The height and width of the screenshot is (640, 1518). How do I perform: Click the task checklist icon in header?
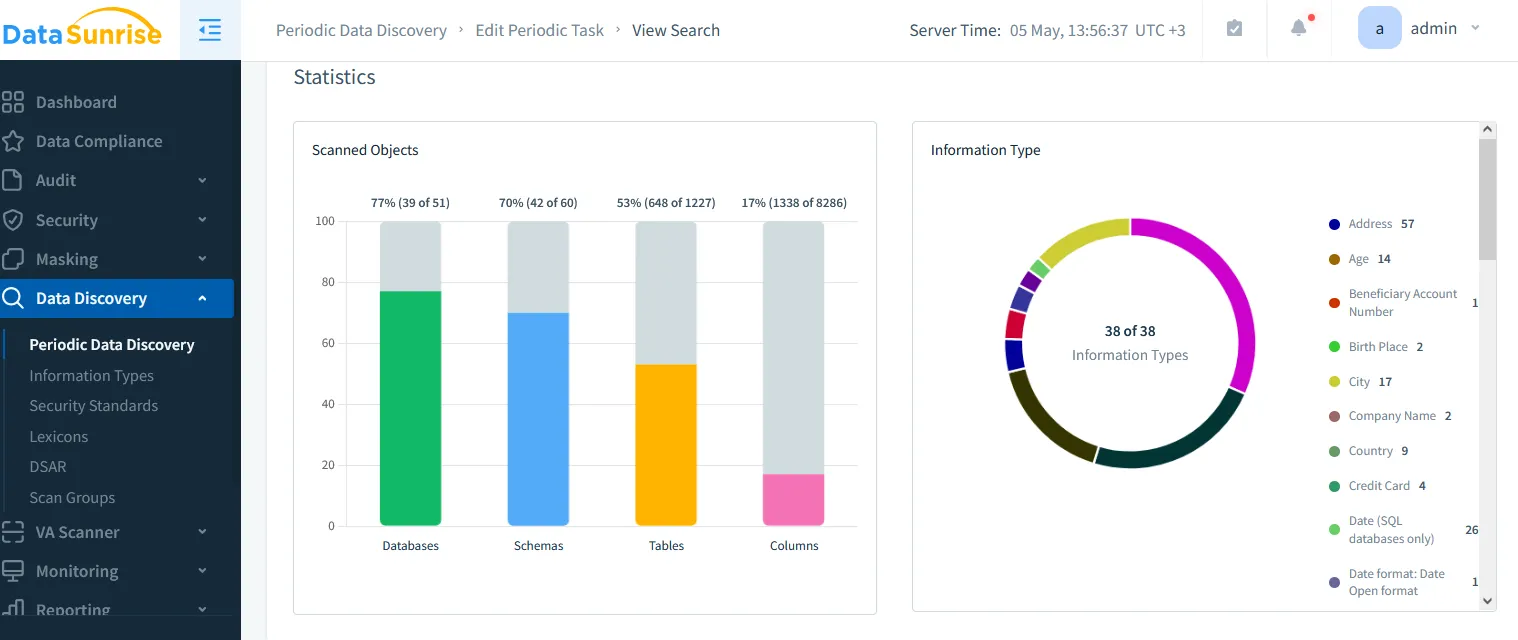coord(1234,29)
